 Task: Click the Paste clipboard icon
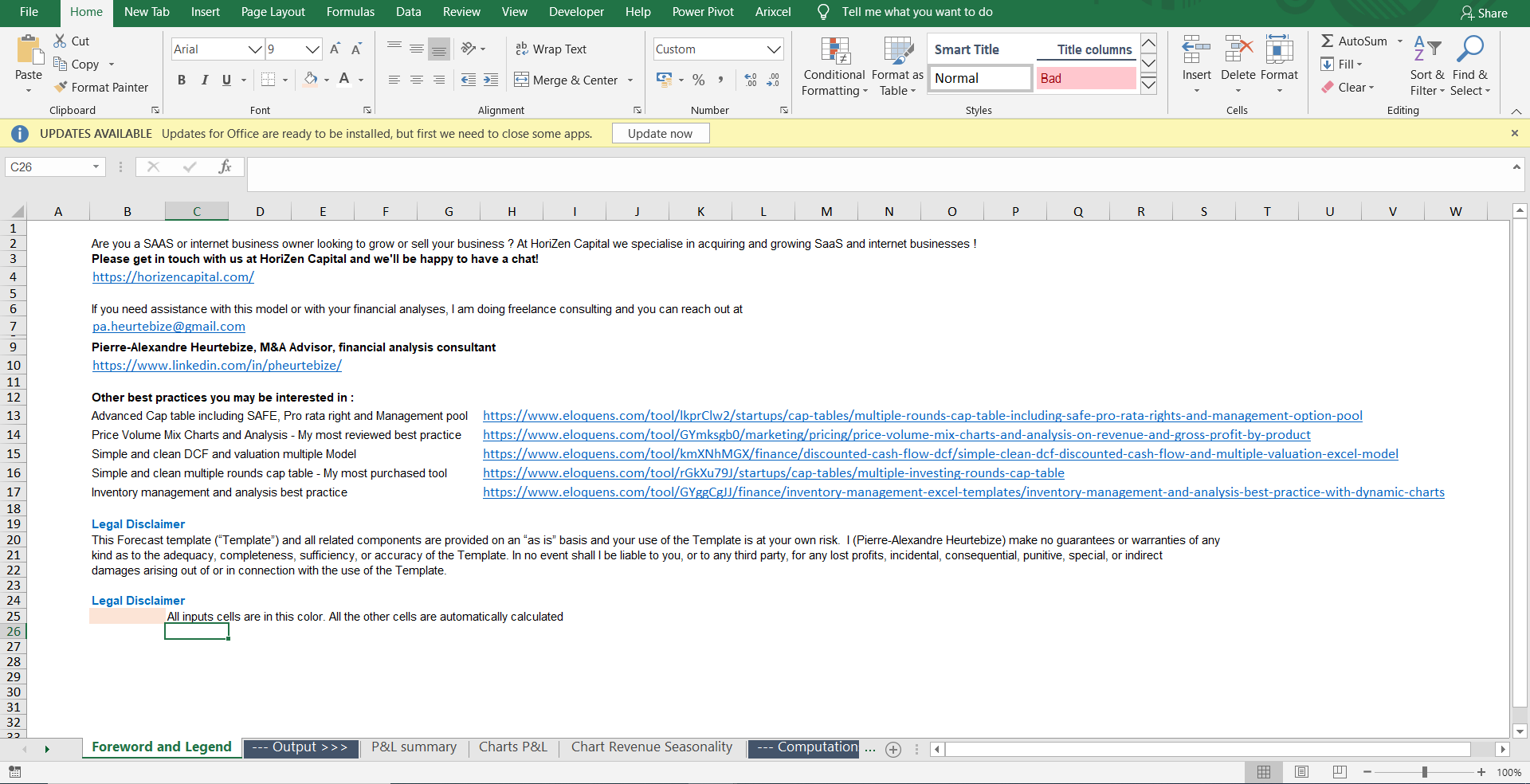(x=29, y=49)
